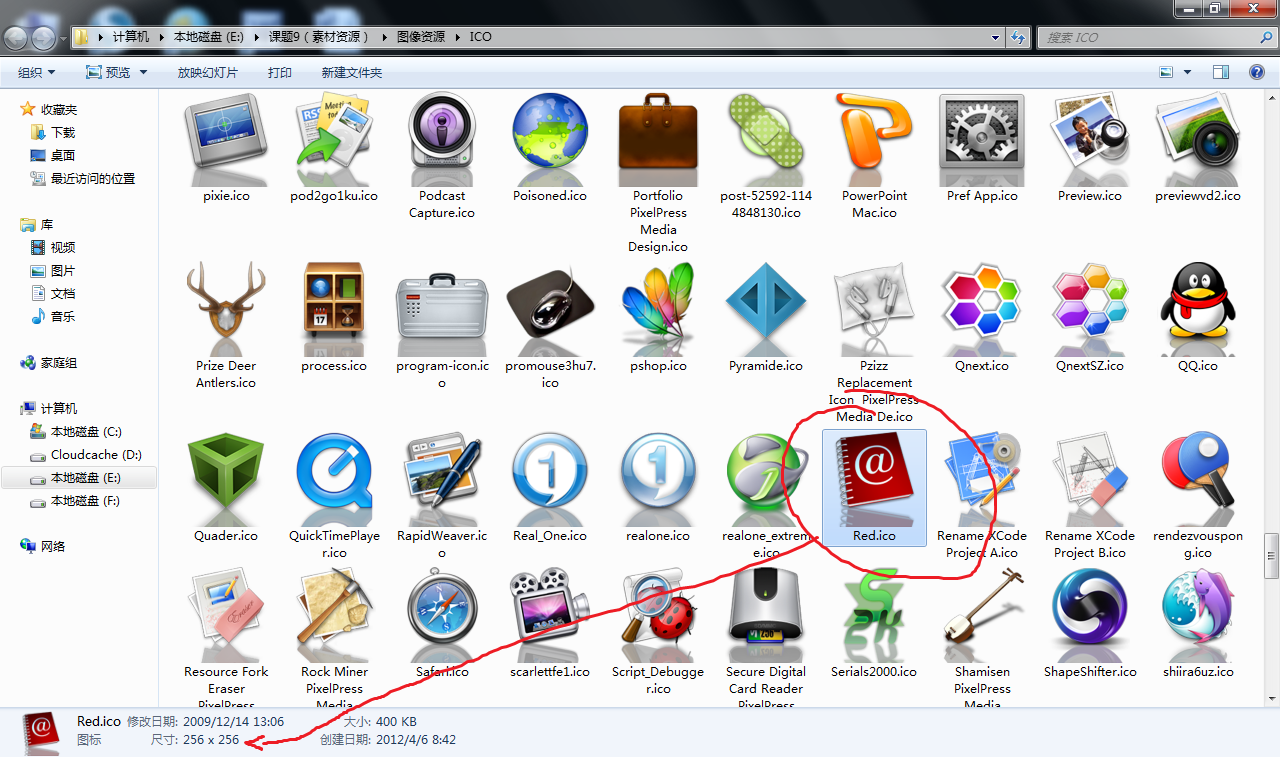Open 本地磁盘 (C:) in the sidebar
The width and height of the screenshot is (1280, 757).
coord(86,432)
